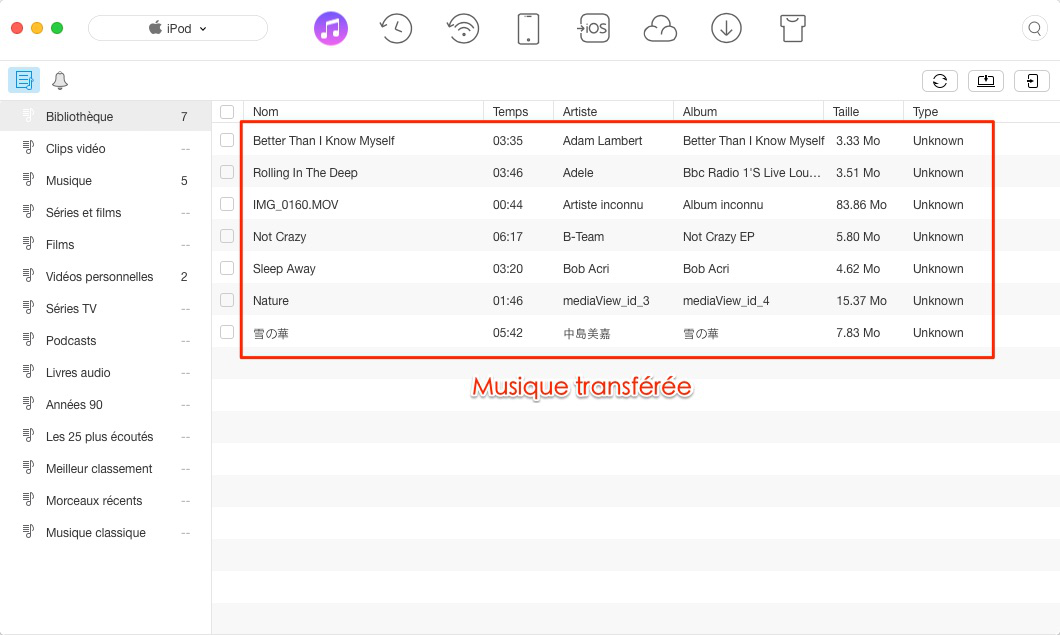Select Musique playlist in the sidebar

pos(105,181)
